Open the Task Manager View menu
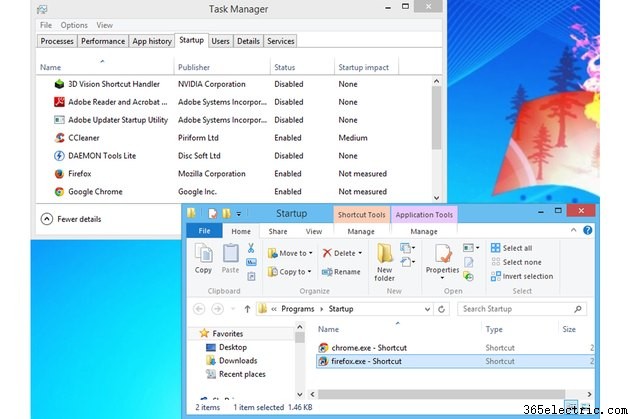The image size is (630, 419). pos(104,25)
